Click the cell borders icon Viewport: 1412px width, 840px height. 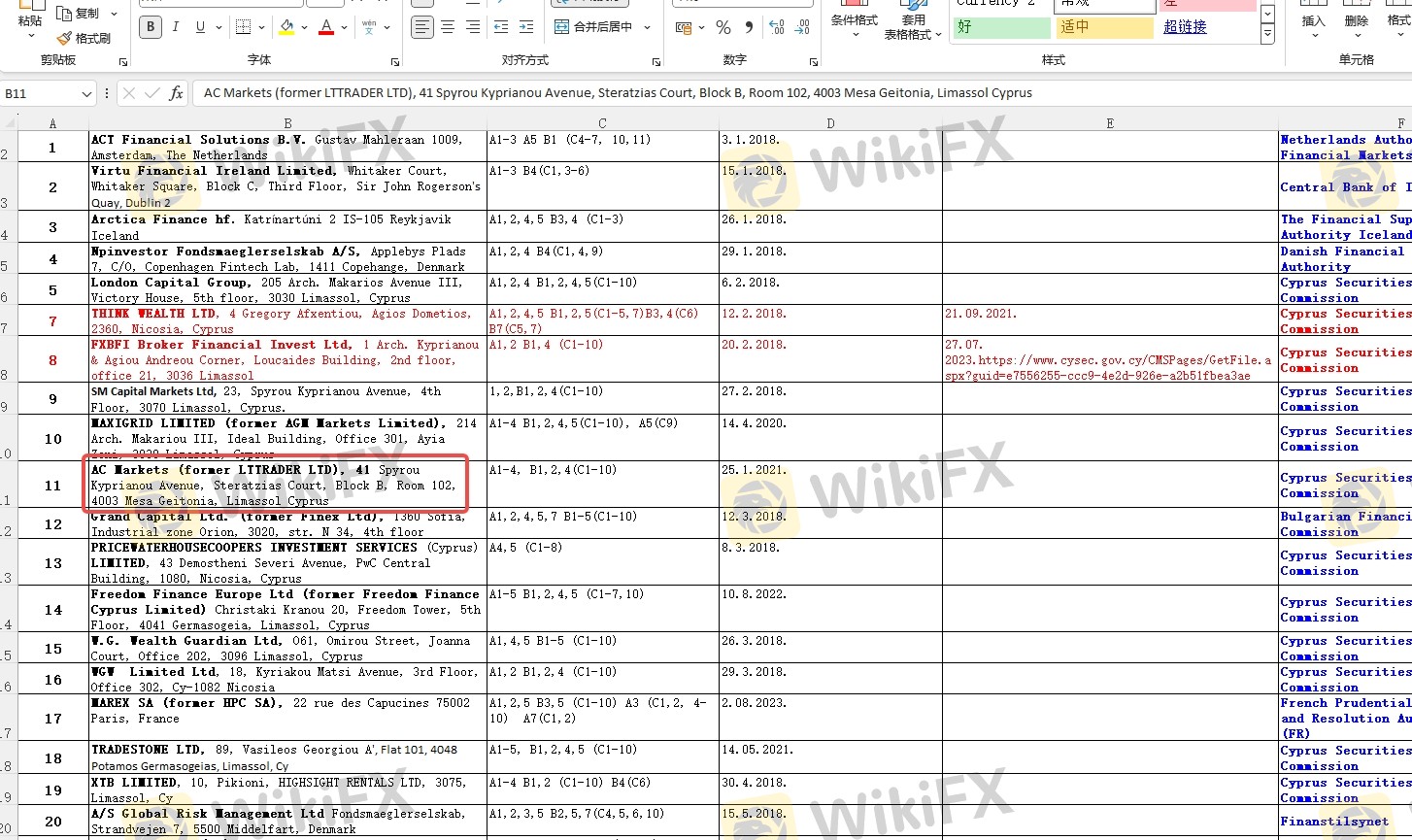(243, 27)
